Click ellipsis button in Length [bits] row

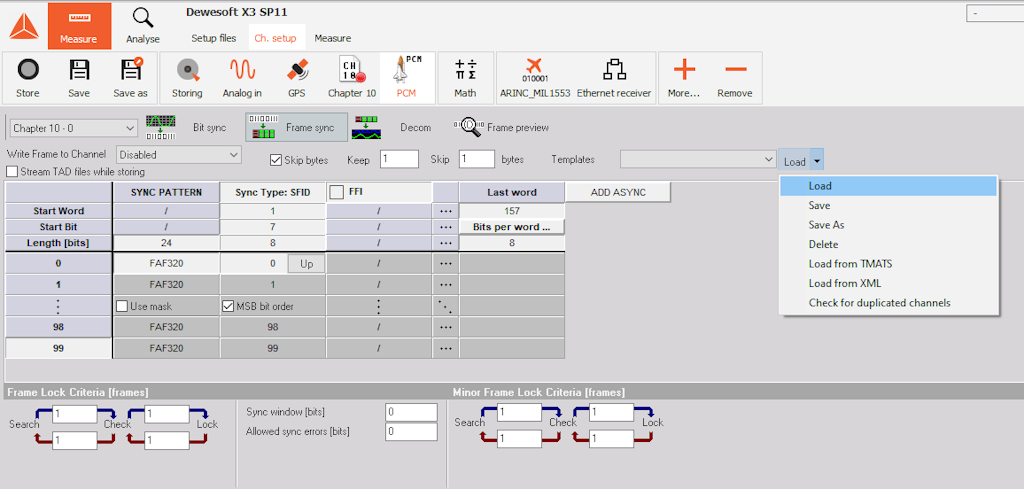[446, 243]
